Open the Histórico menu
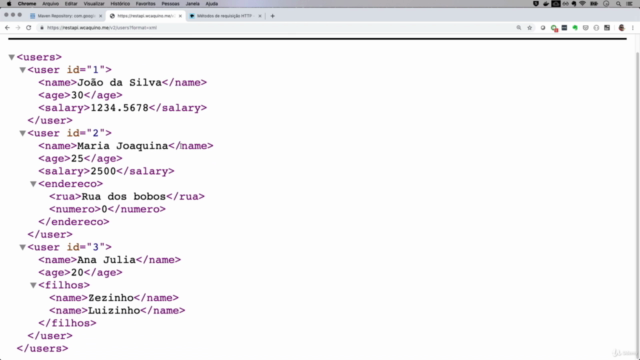 (120, 4)
